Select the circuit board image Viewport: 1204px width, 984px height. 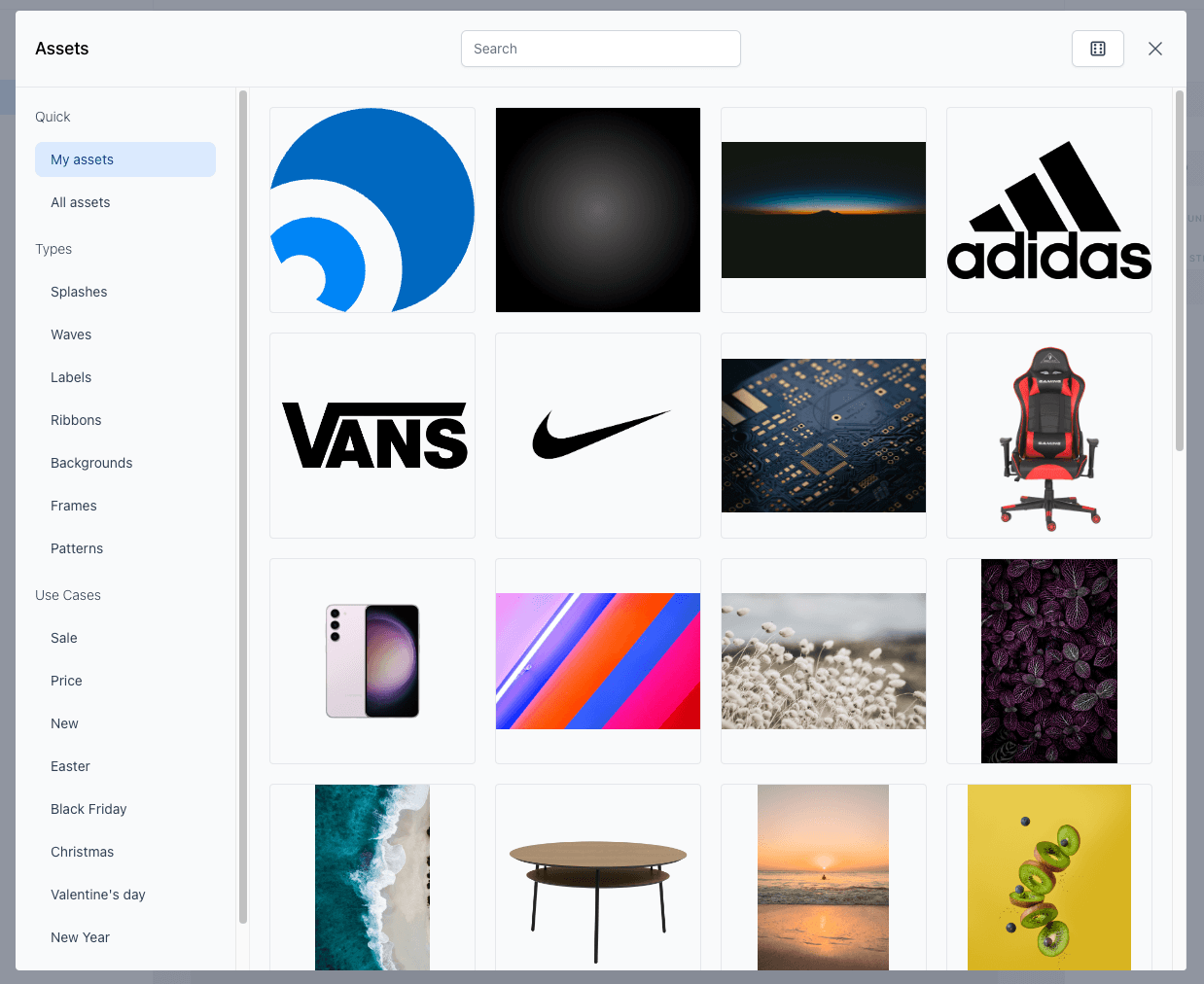pos(824,436)
